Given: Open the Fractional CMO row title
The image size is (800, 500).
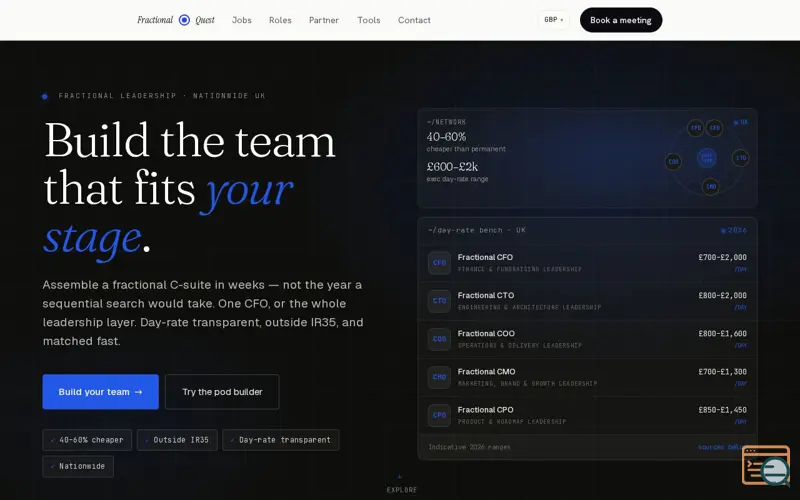Looking at the screenshot, I should (x=486, y=372).
